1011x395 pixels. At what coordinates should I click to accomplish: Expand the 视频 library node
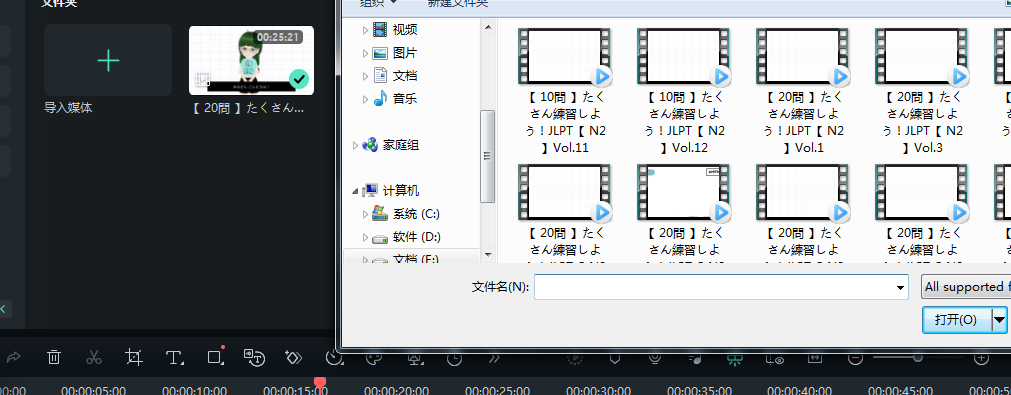(x=366, y=30)
